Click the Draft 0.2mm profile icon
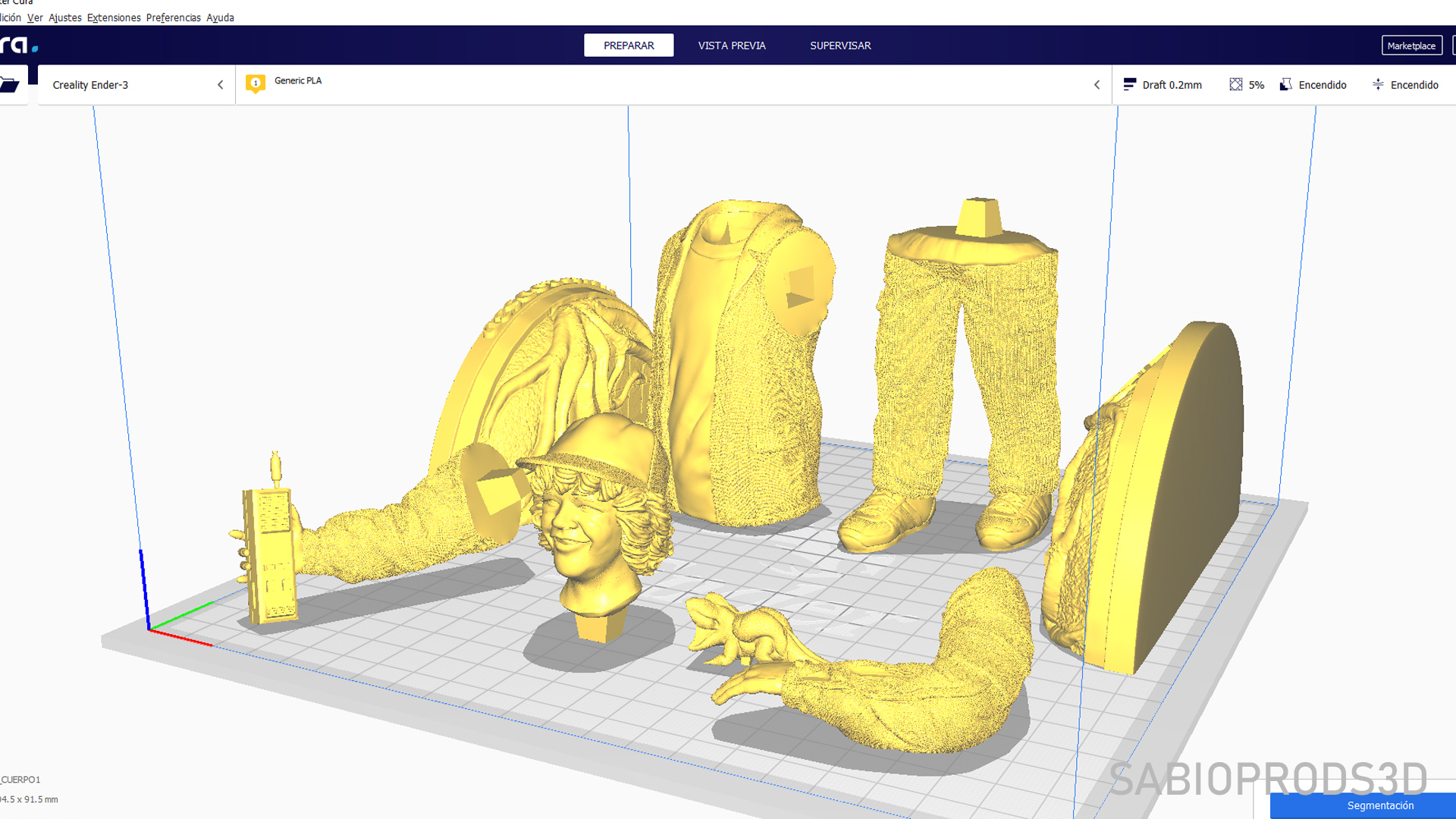This screenshot has width=1456, height=819. click(1129, 84)
